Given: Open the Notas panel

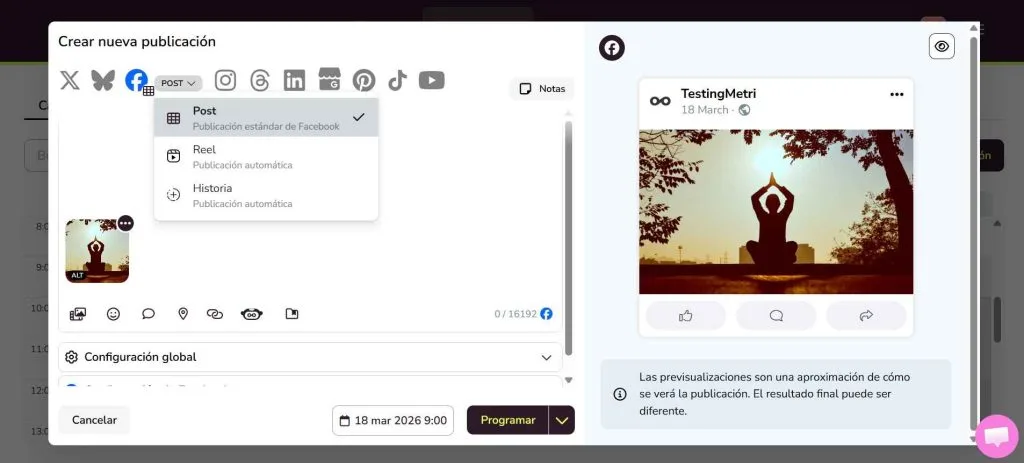Looking at the screenshot, I should (542, 89).
